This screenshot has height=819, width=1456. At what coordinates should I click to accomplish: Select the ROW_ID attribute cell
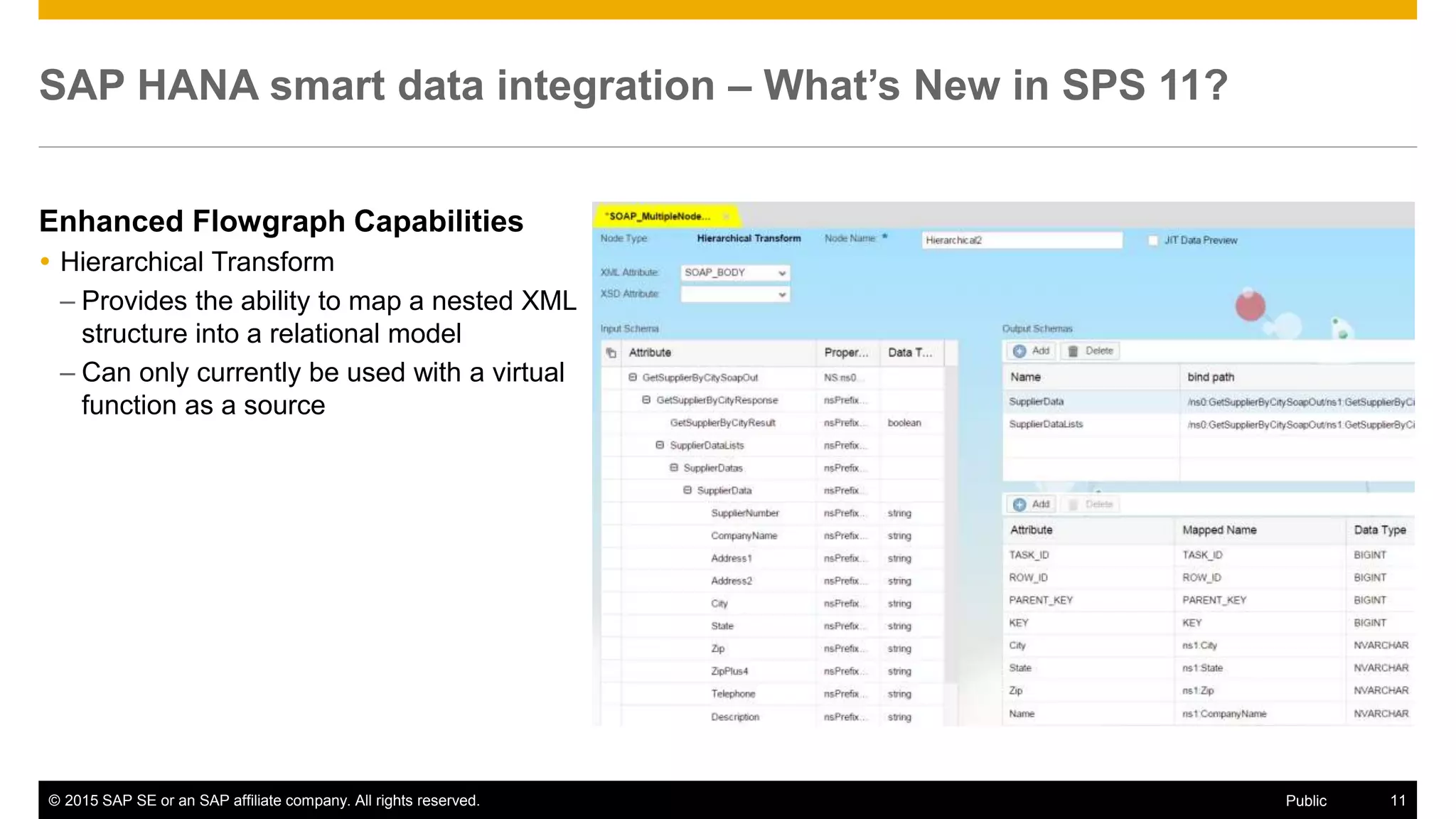(x=1088, y=578)
